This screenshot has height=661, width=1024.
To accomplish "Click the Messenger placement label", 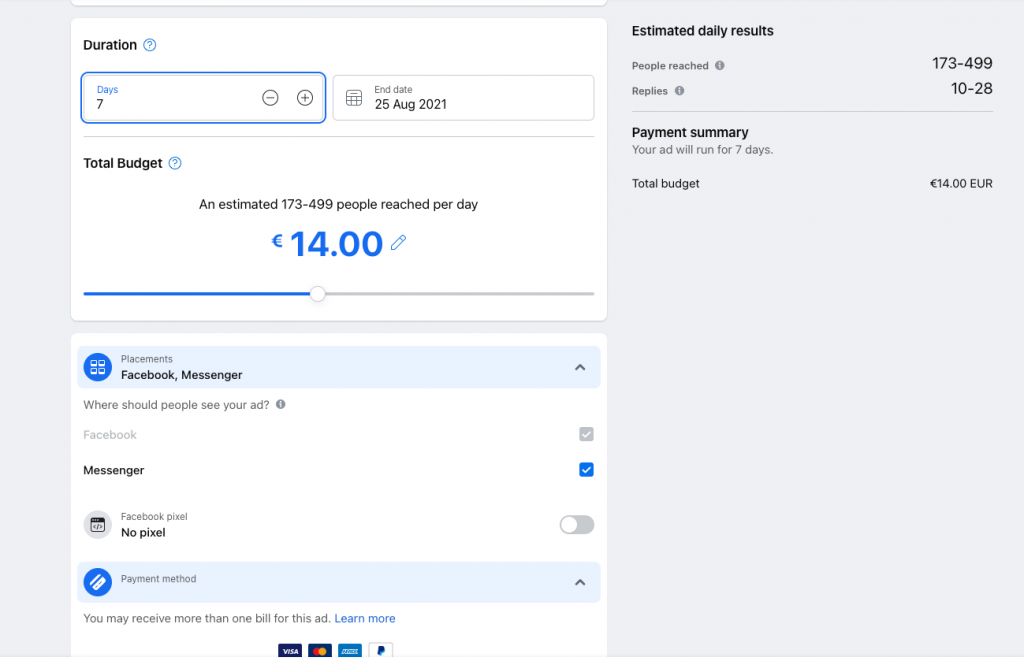I will pos(114,470).
